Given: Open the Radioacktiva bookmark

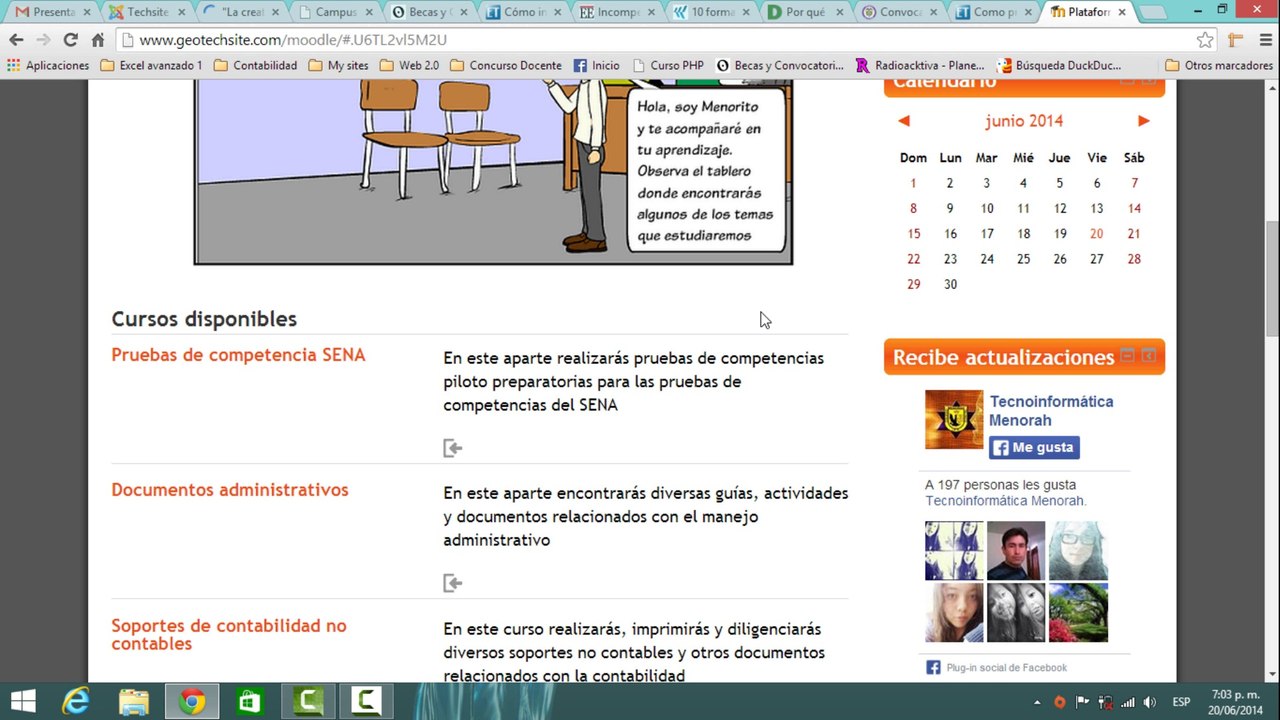Looking at the screenshot, I should pyautogui.click(x=921, y=66).
